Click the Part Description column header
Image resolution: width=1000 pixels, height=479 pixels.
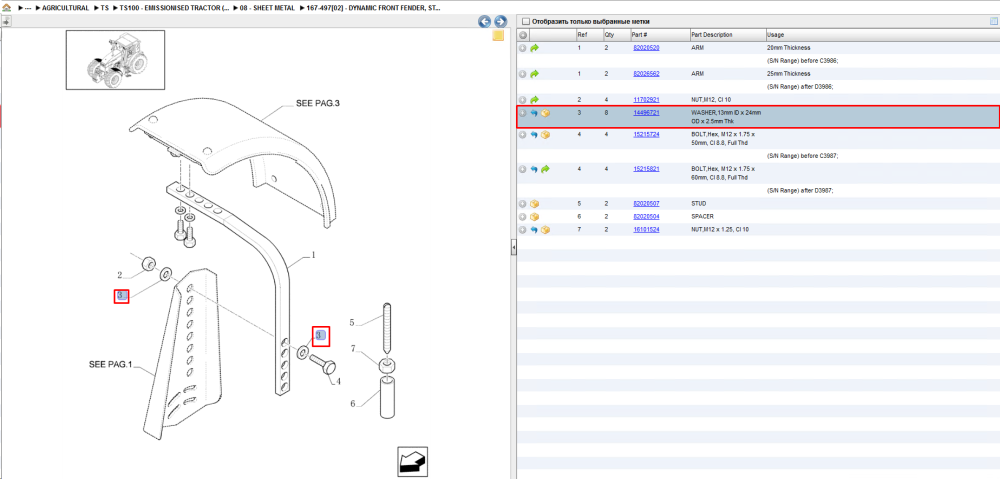pos(727,35)
